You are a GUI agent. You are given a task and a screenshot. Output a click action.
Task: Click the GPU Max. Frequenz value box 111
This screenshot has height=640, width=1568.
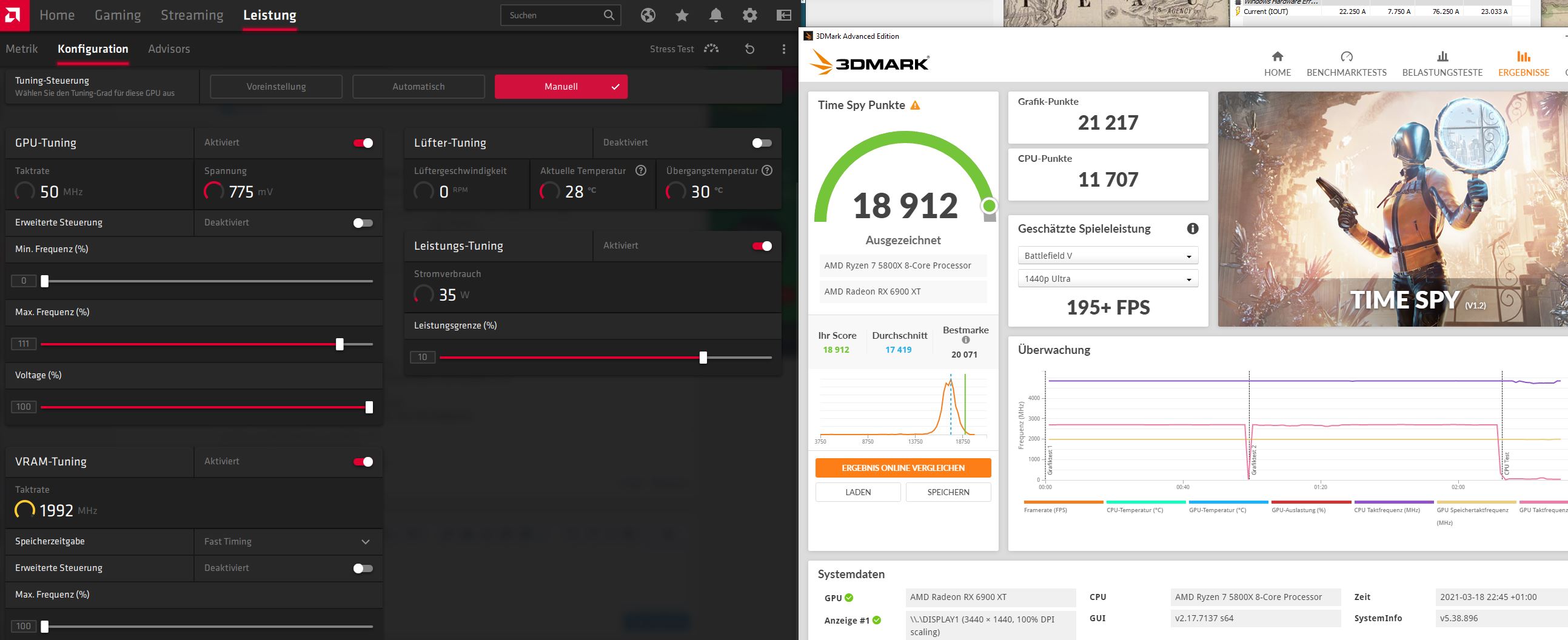click(24, 344)
